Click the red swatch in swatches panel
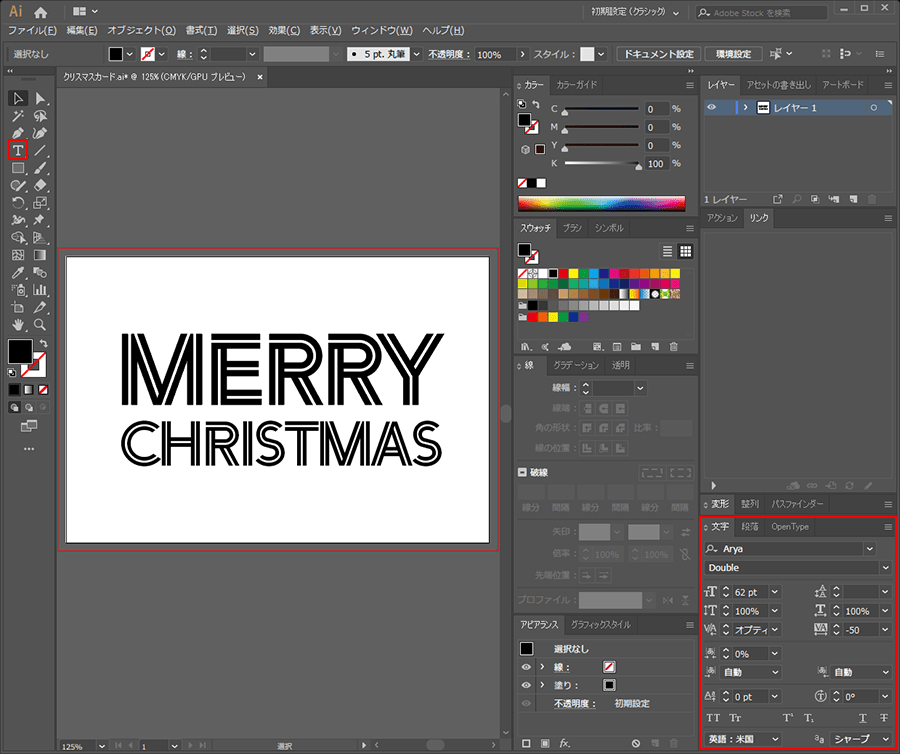900x754 pixels. (x=563, y=273)
